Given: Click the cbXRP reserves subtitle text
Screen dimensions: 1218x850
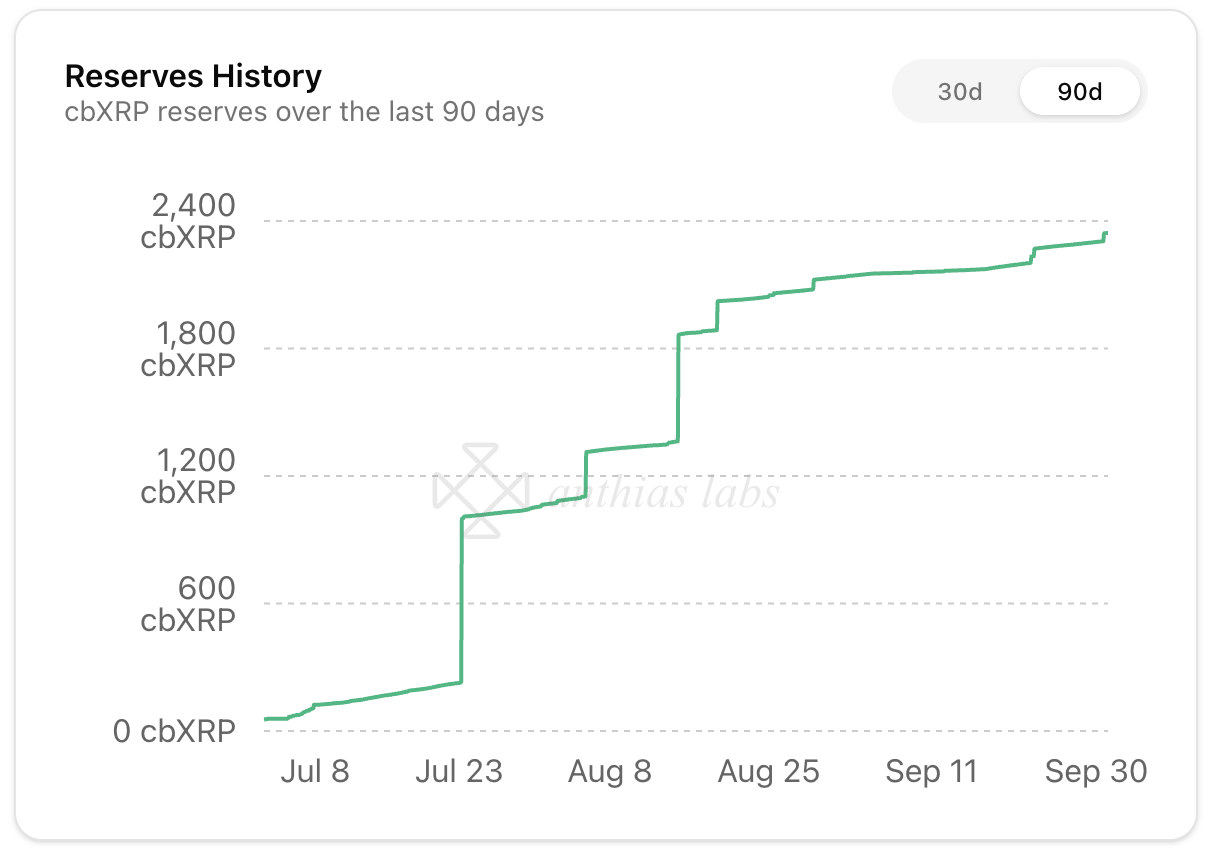Looking at the screenshot, I should click(304, 111).
